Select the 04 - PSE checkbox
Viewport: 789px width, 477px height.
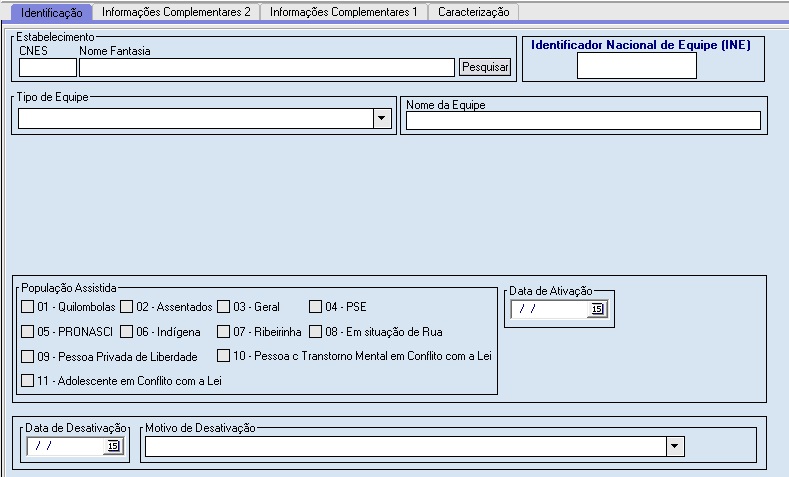[x=316, y=307]
